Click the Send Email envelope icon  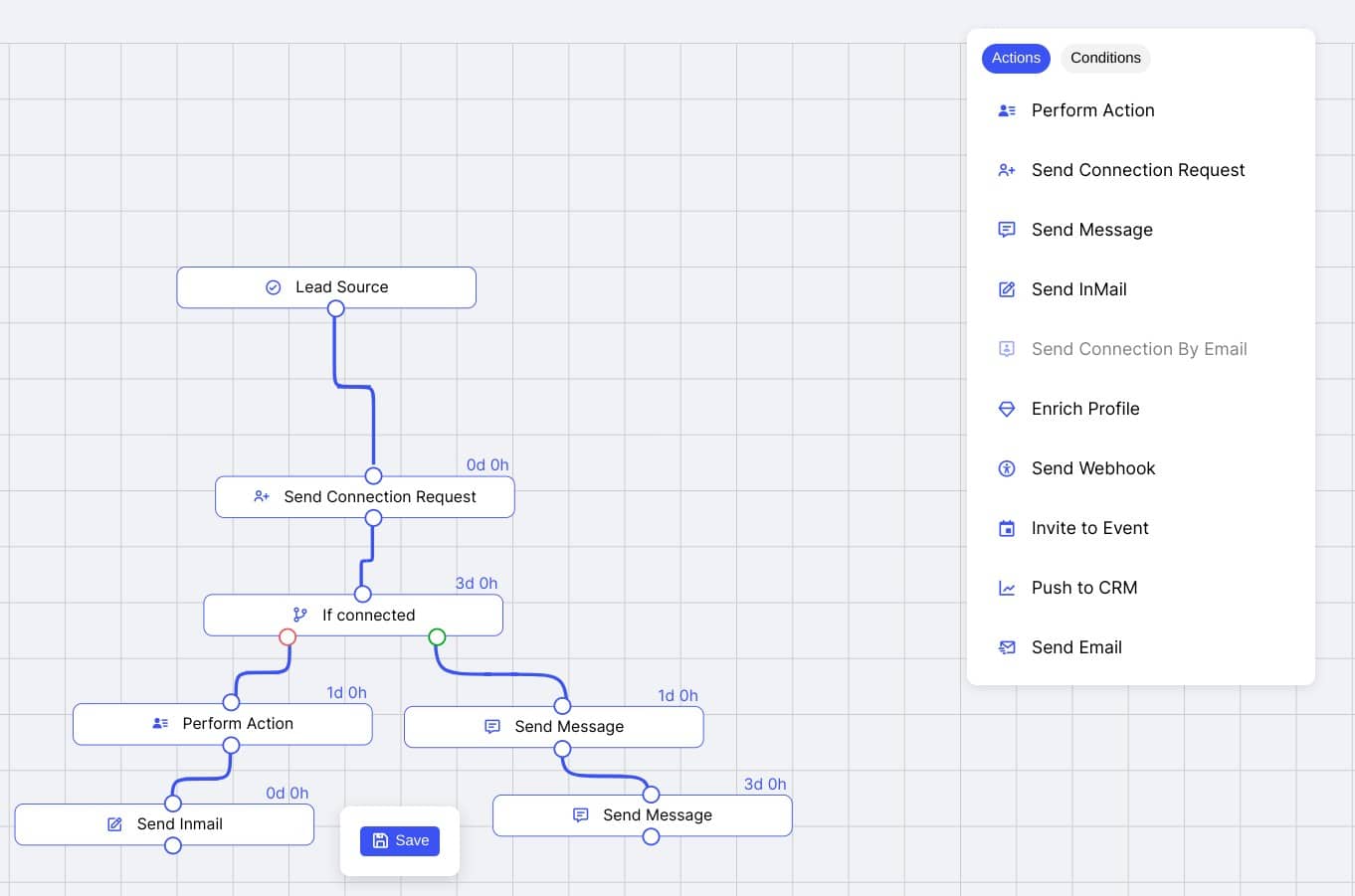pyautogui.click(x=1007, y=647)
